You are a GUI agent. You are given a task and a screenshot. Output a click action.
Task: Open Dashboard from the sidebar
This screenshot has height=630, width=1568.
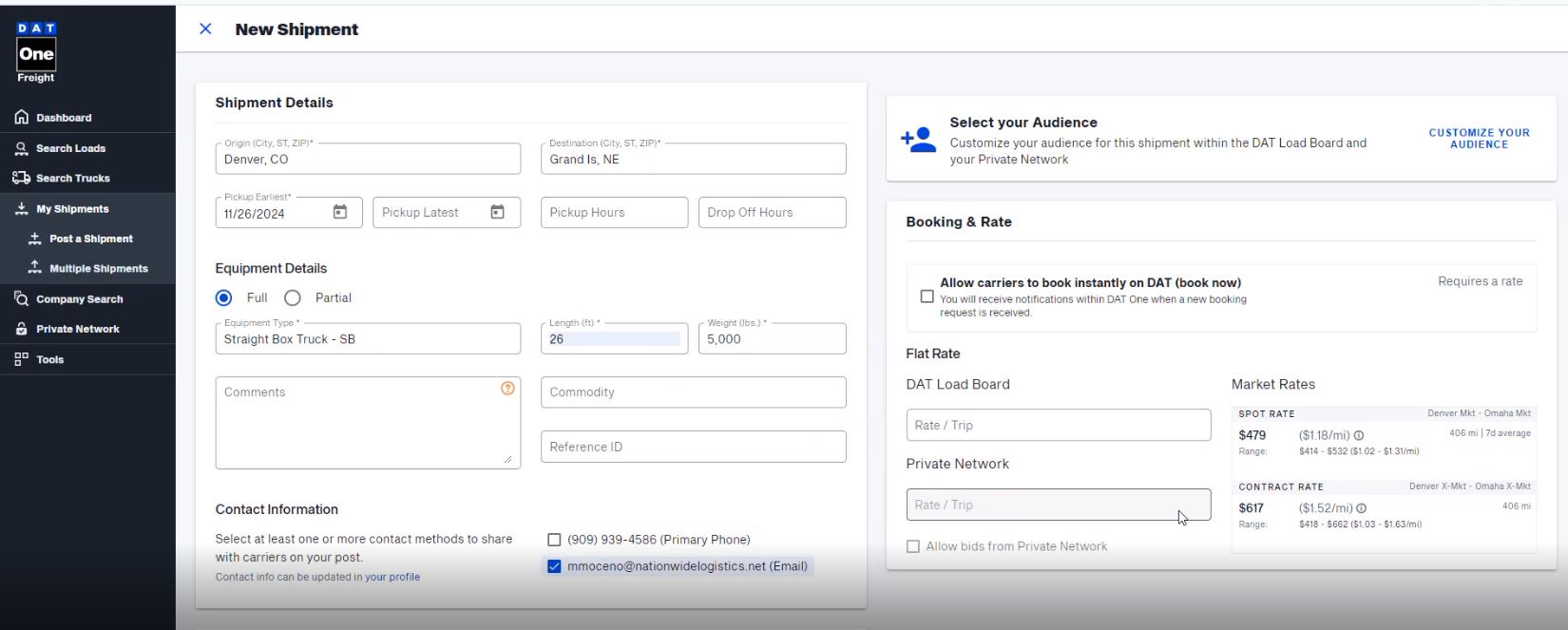(64, 118)
